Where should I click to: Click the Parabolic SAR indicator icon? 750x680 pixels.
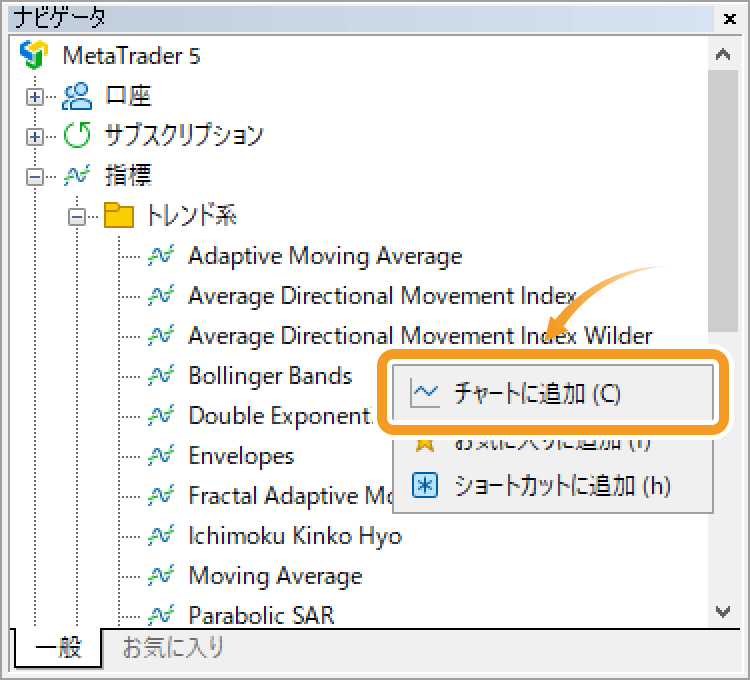[161, 615]
